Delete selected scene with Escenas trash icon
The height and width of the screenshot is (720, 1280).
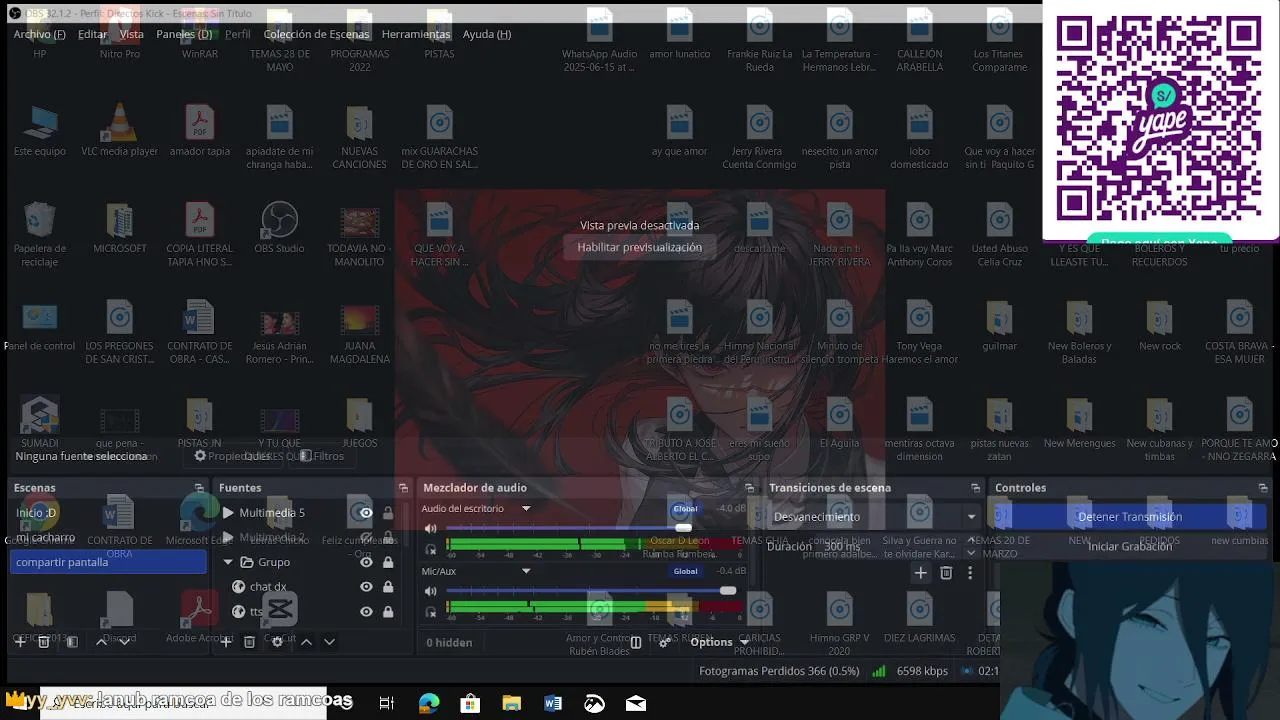(44, 642)
